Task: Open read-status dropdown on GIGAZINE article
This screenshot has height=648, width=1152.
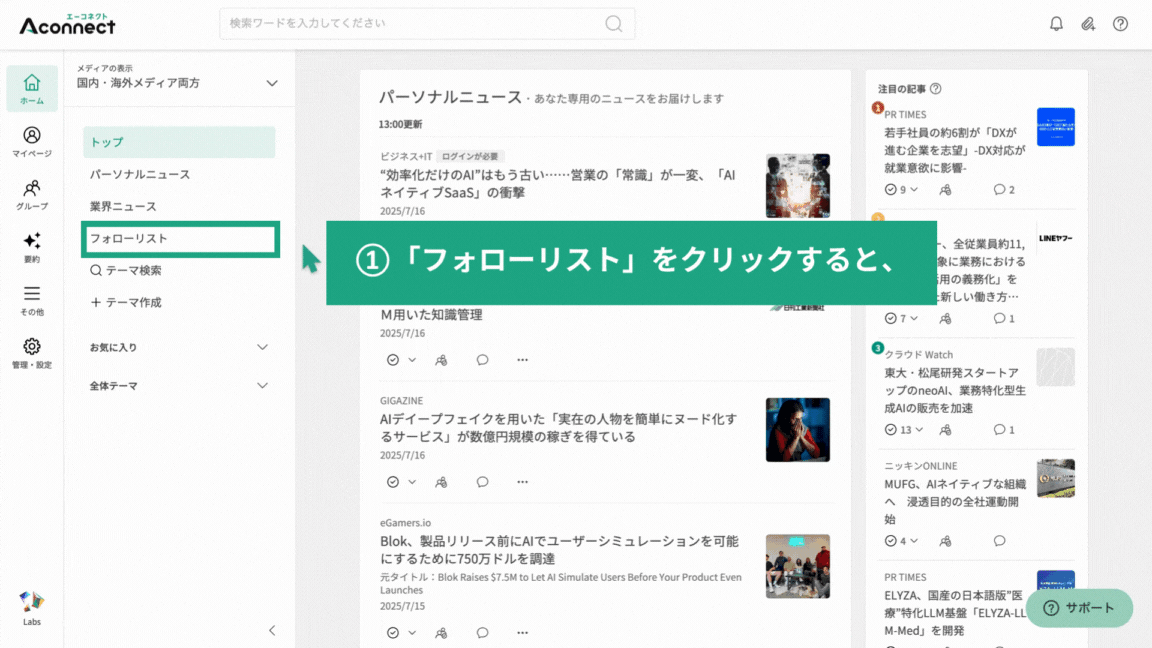Action: click(412, 482)
